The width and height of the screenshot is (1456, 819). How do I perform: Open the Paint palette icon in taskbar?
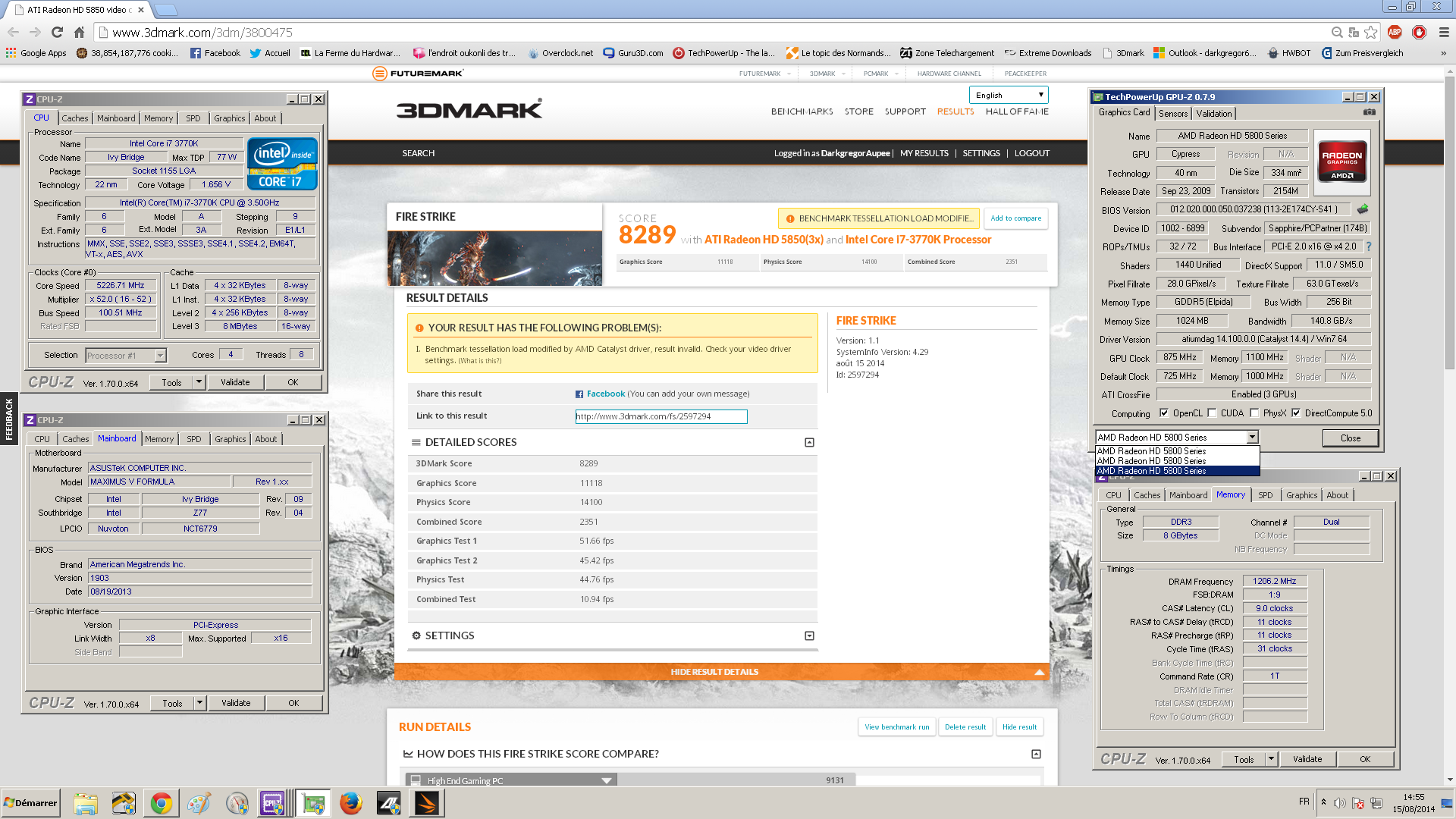click(199, 803)
